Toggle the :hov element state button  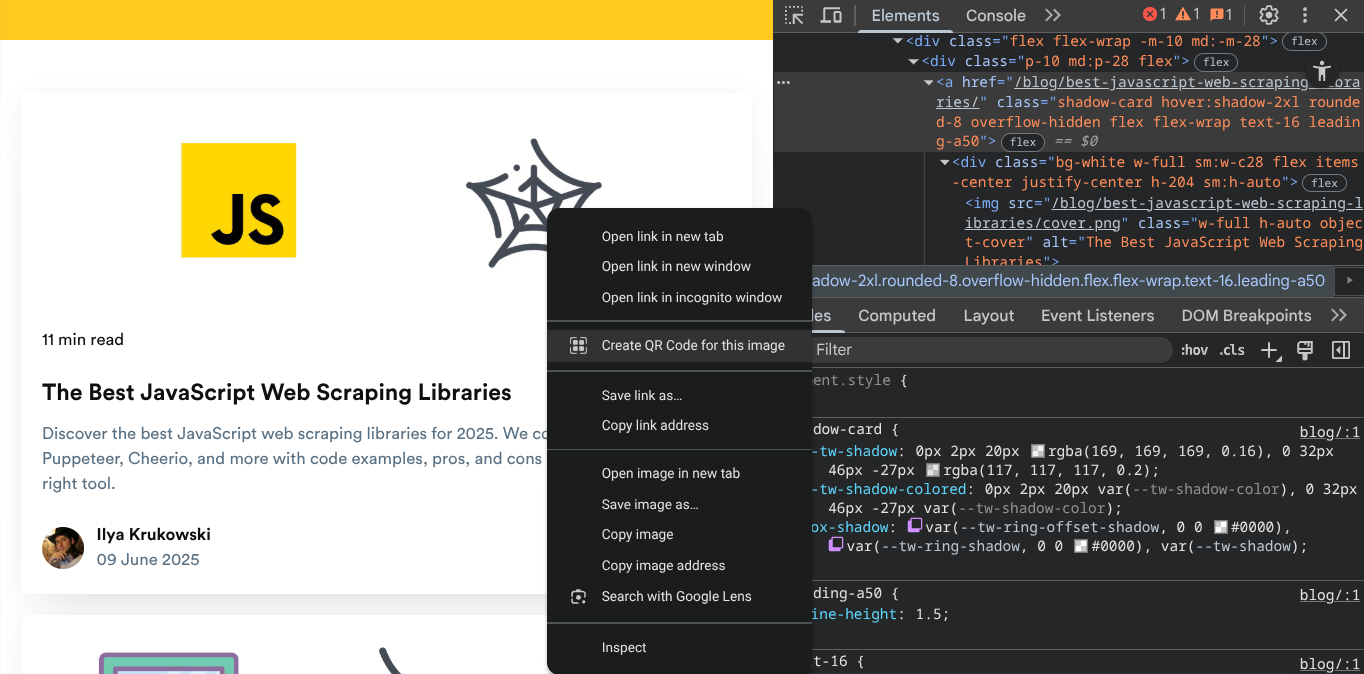(1194, 350)
